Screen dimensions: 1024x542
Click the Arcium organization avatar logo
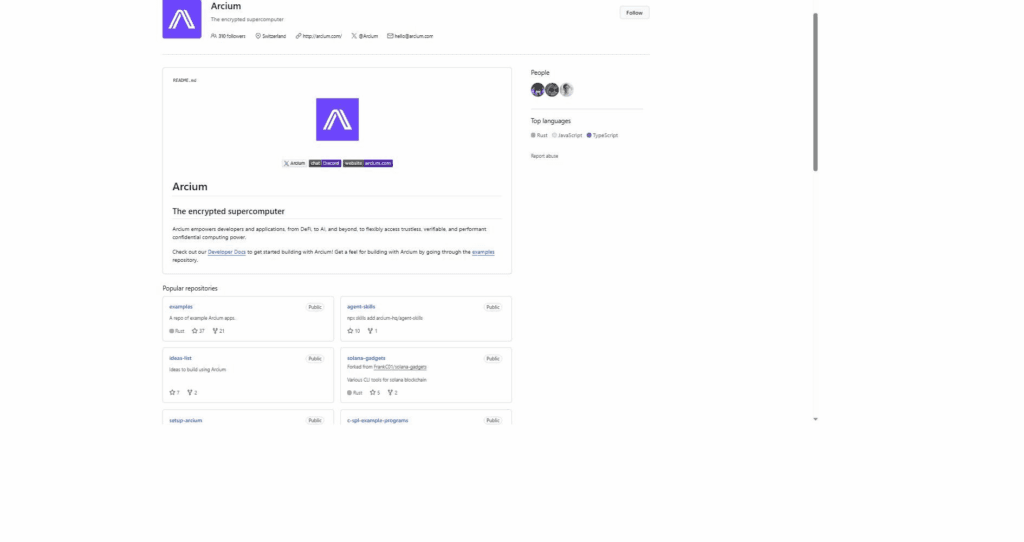(182, 19)
